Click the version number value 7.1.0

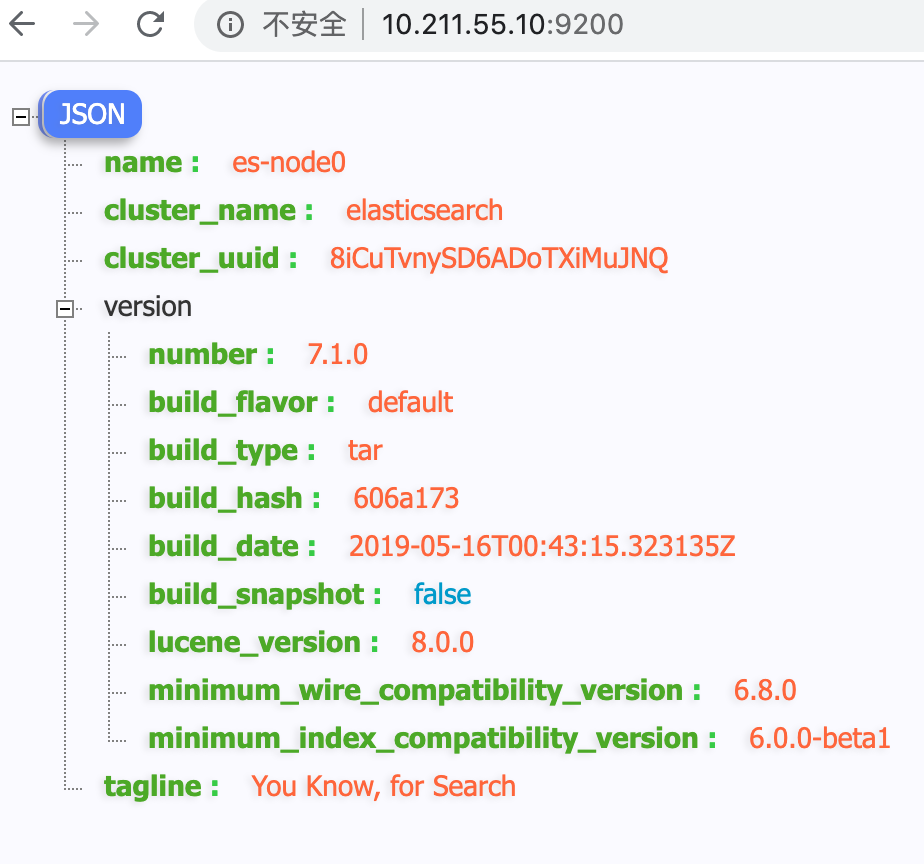(338, 355)
